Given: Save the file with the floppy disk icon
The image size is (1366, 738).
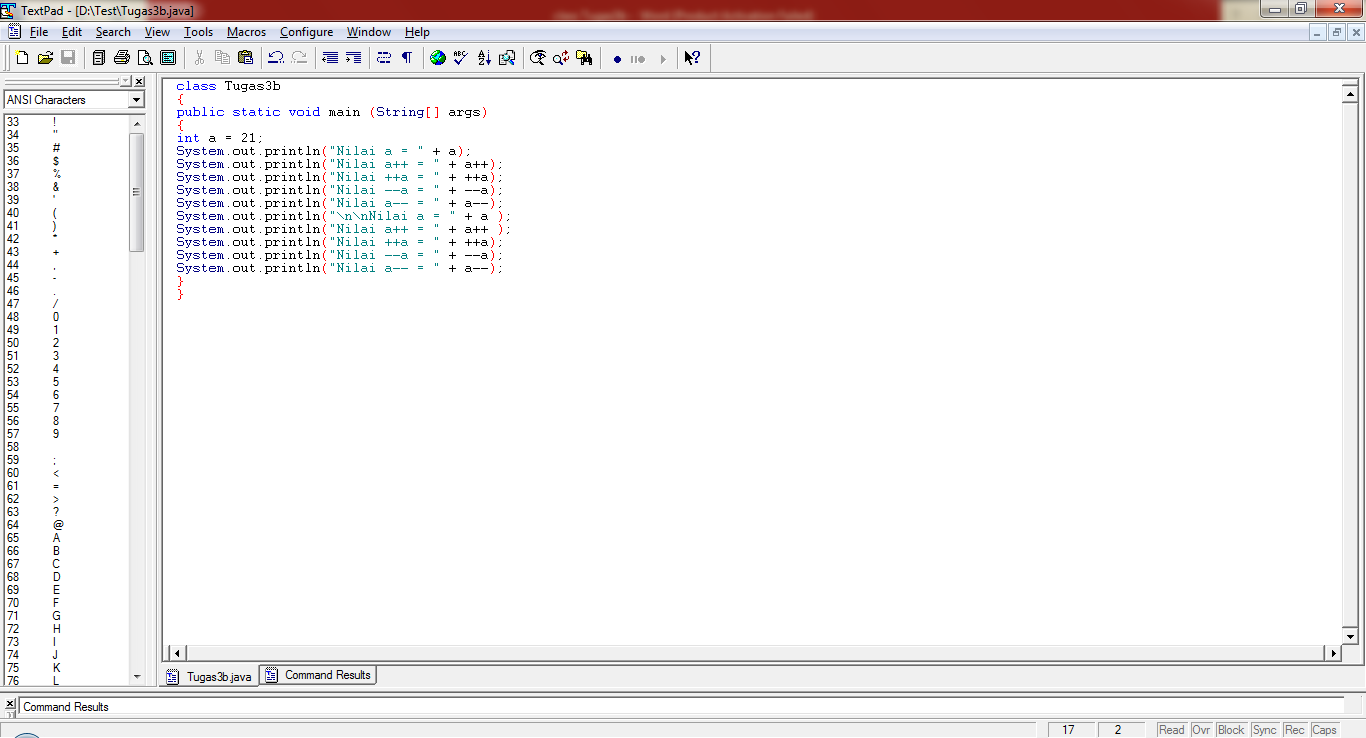Looking at the screenshot, I should coord(68,58).
